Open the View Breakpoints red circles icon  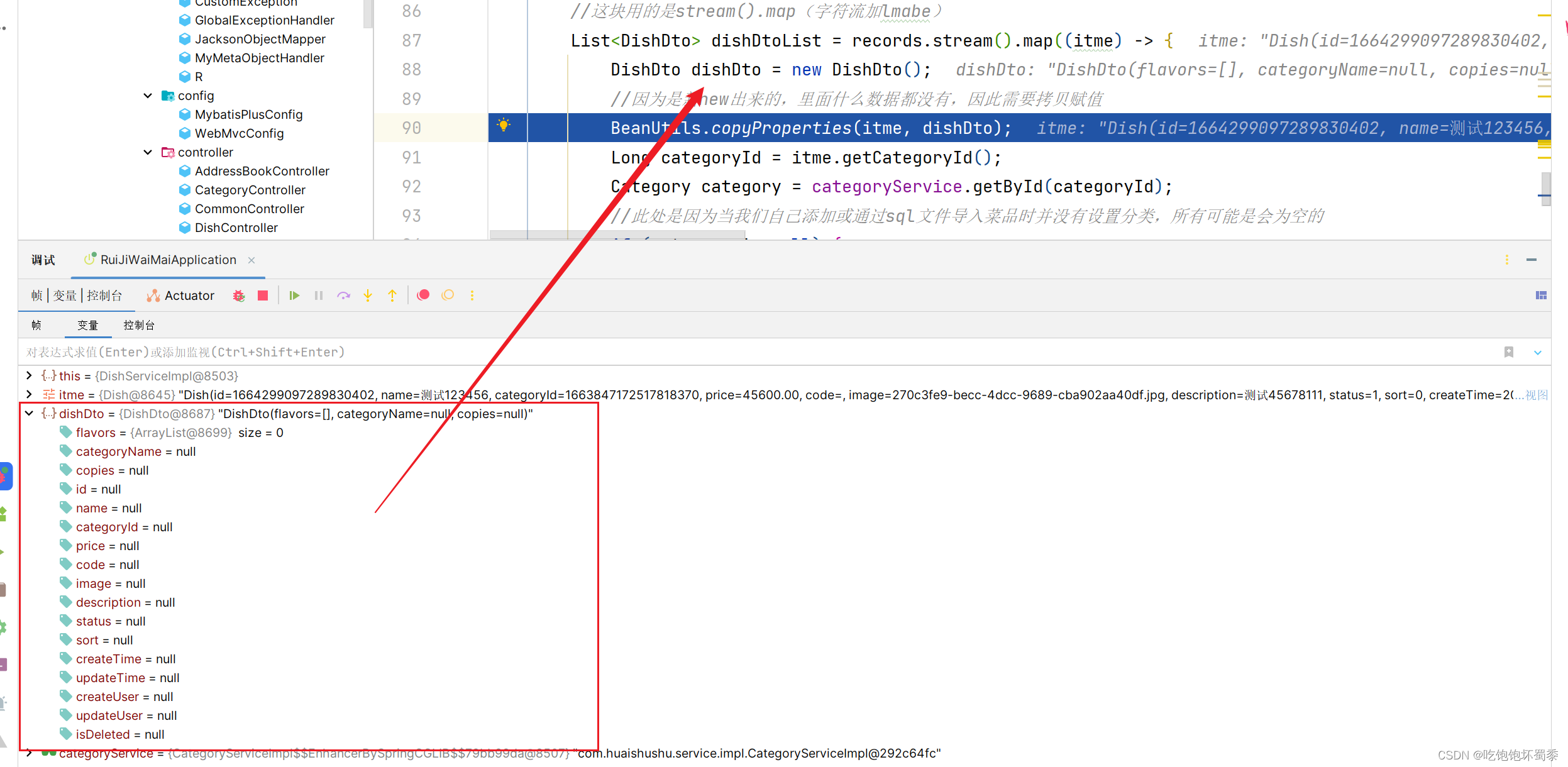[423, 295]
